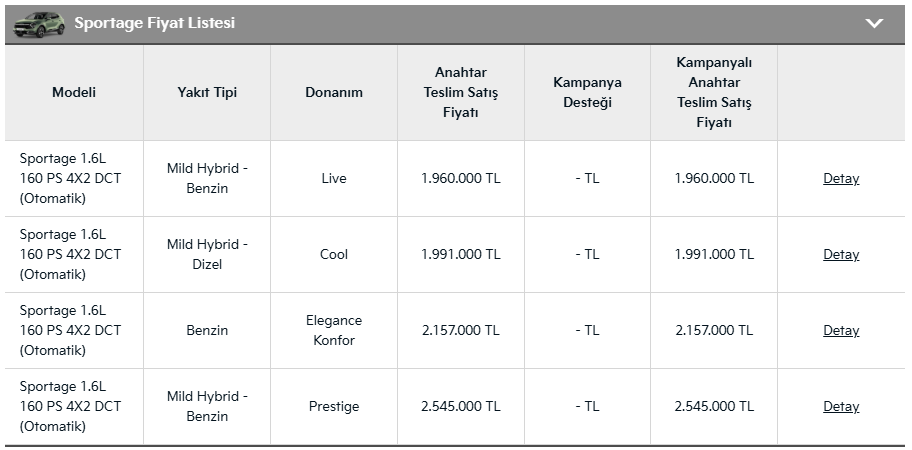The width and height of the screenshot is (912, 450).
Task: Click the Yakıt Tipi column header
Action: tap(207, 93)
